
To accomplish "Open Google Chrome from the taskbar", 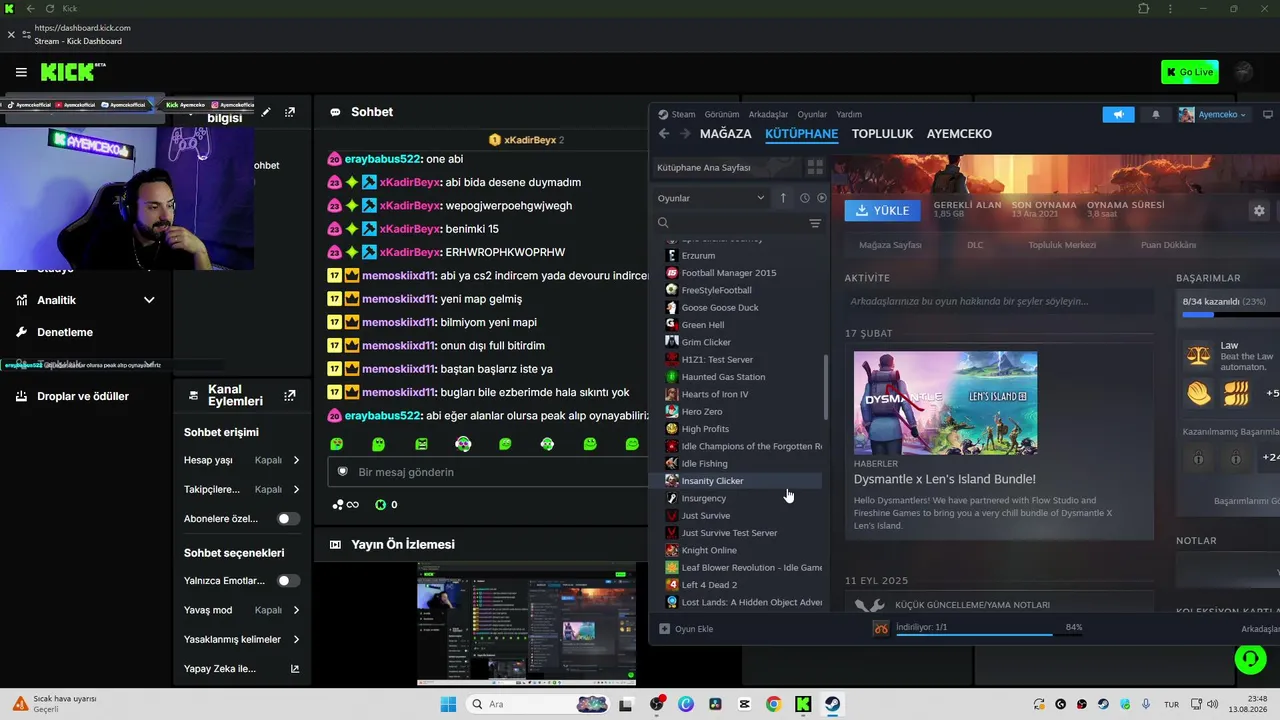I will (x=774, y=704).
